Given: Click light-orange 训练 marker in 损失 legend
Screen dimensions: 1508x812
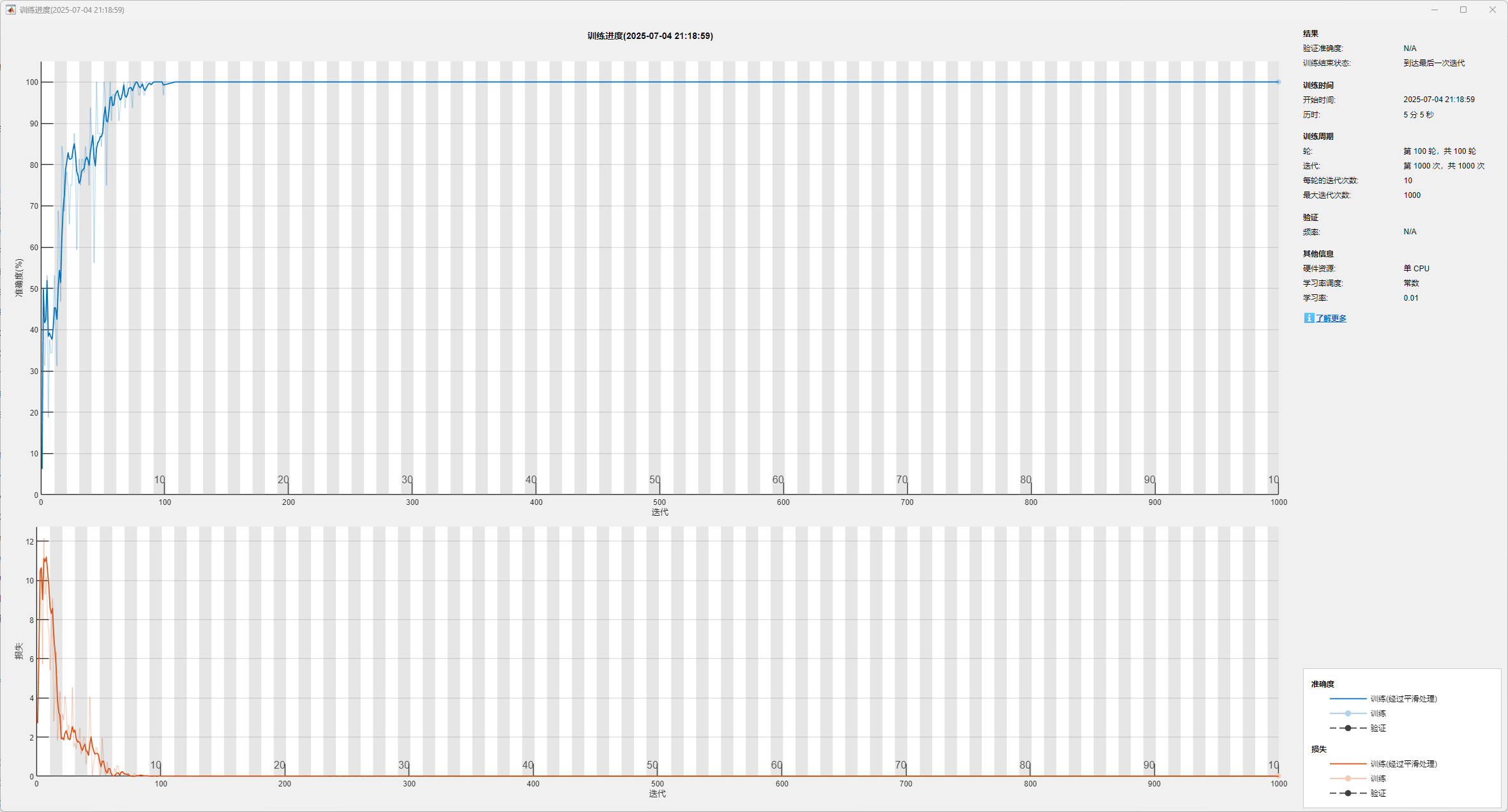Looking at the screenshot, I should 1348,778.
